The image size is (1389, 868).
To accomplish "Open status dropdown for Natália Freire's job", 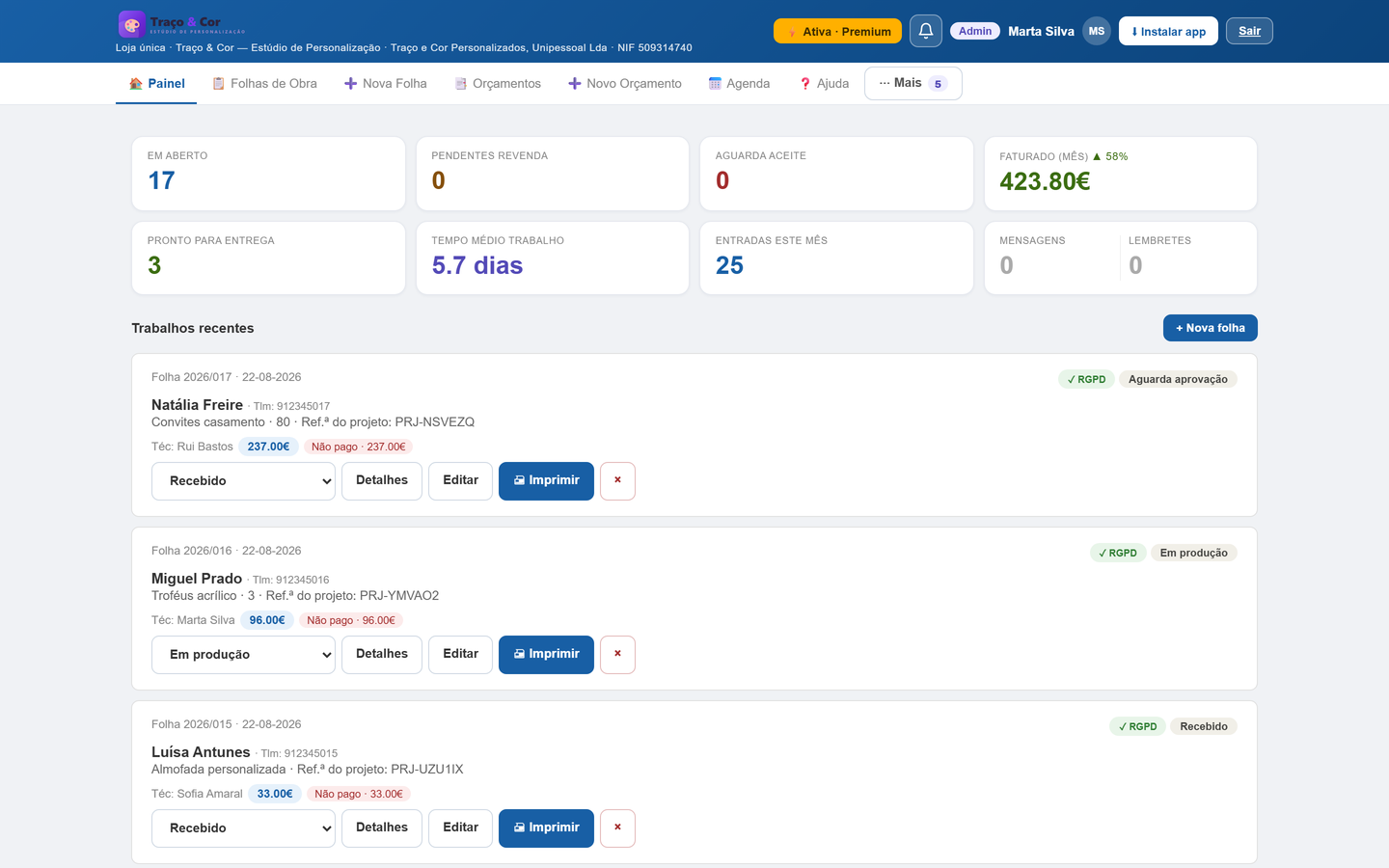I will 243,481.
